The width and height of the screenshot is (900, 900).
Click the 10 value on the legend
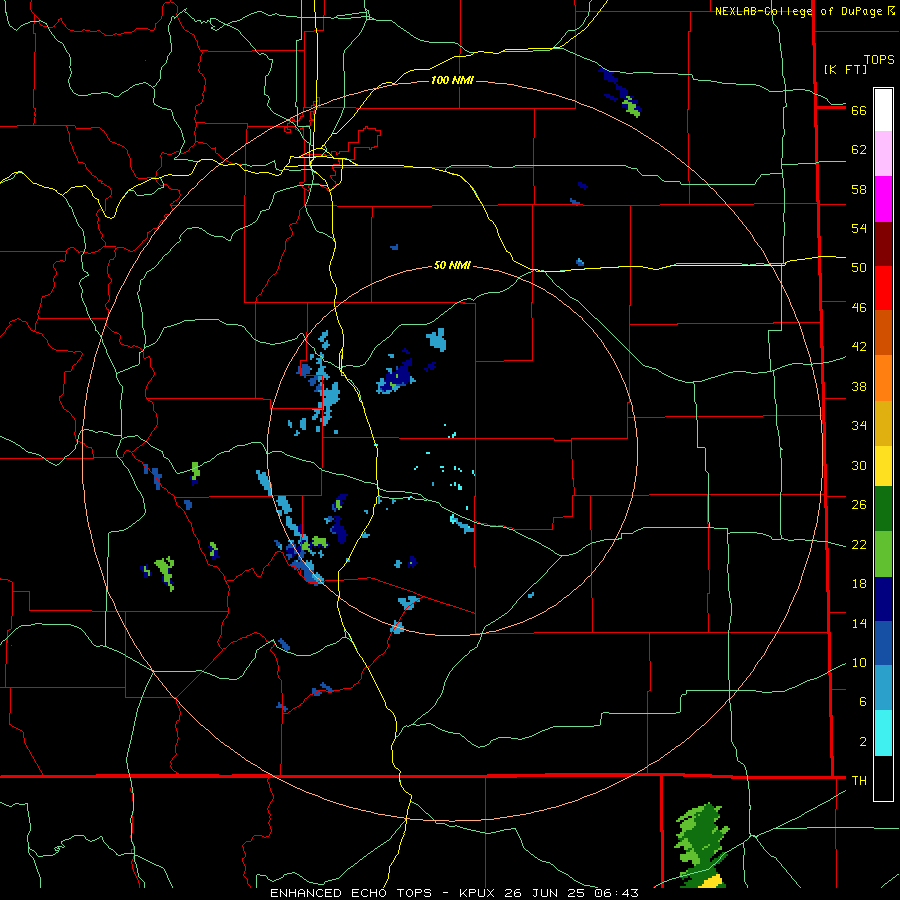859,663
